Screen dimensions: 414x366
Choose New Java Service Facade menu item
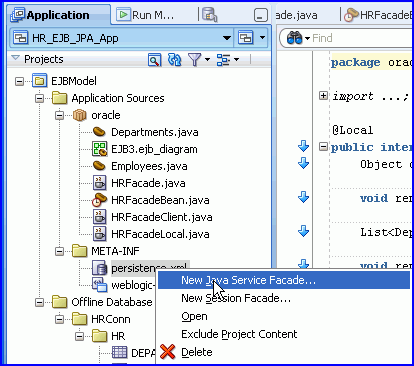coord(283,280)
